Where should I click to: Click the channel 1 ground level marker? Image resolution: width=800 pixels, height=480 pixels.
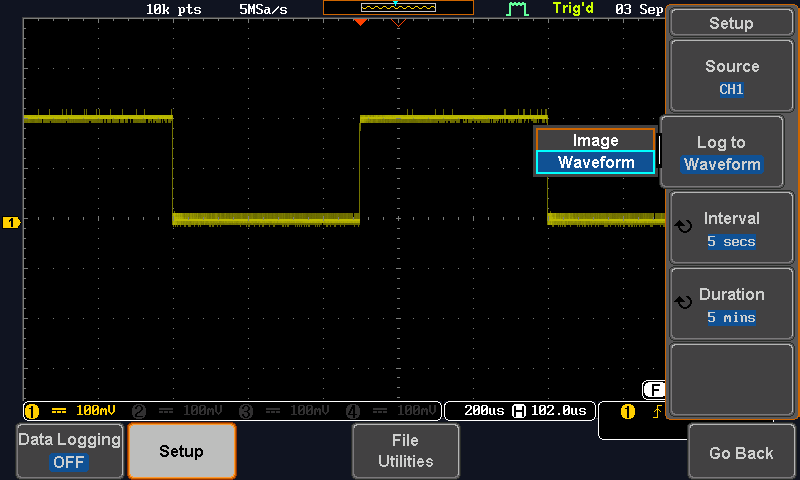pos(12,222)
